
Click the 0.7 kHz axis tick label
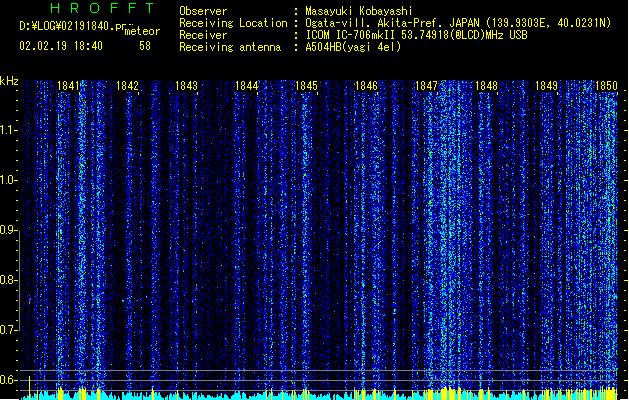click(x=8, y=330)
